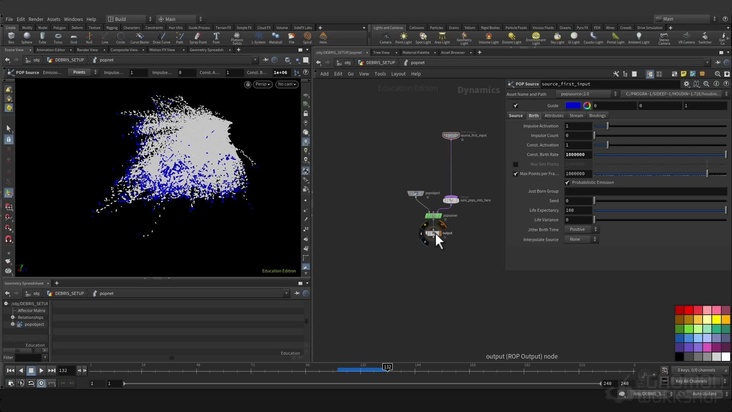Disable Probabilistic Emission checkbox

click(568, 182)
